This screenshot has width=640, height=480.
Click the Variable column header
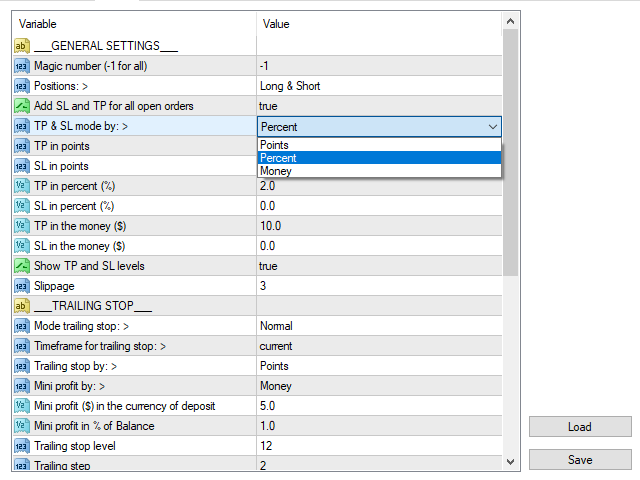[134, 24]
